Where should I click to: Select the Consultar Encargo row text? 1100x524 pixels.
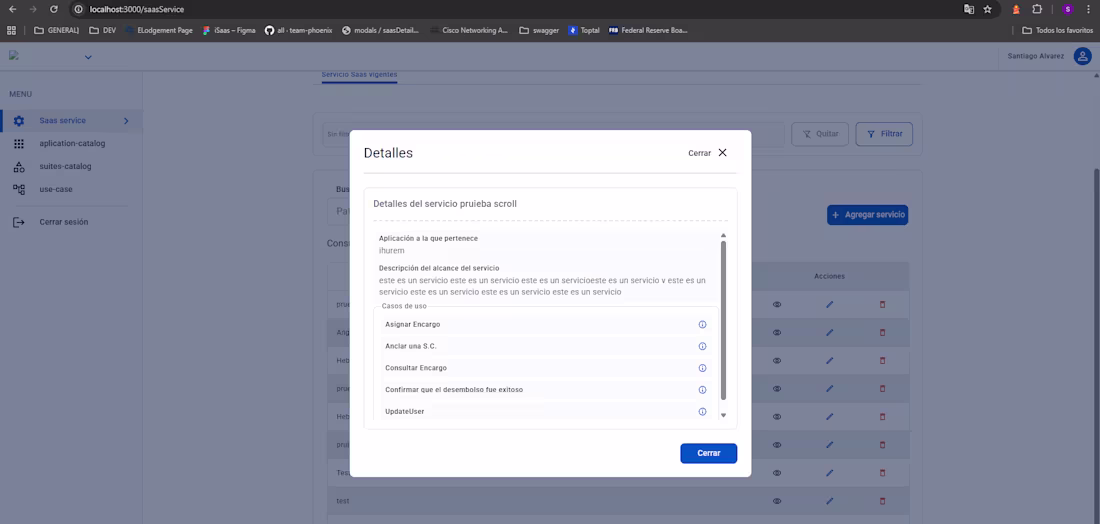416,368
